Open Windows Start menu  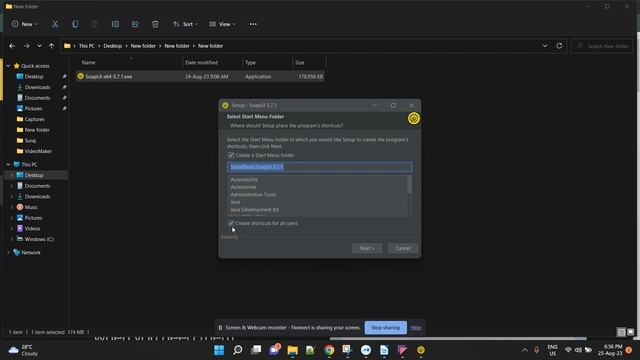click(219, 350)
